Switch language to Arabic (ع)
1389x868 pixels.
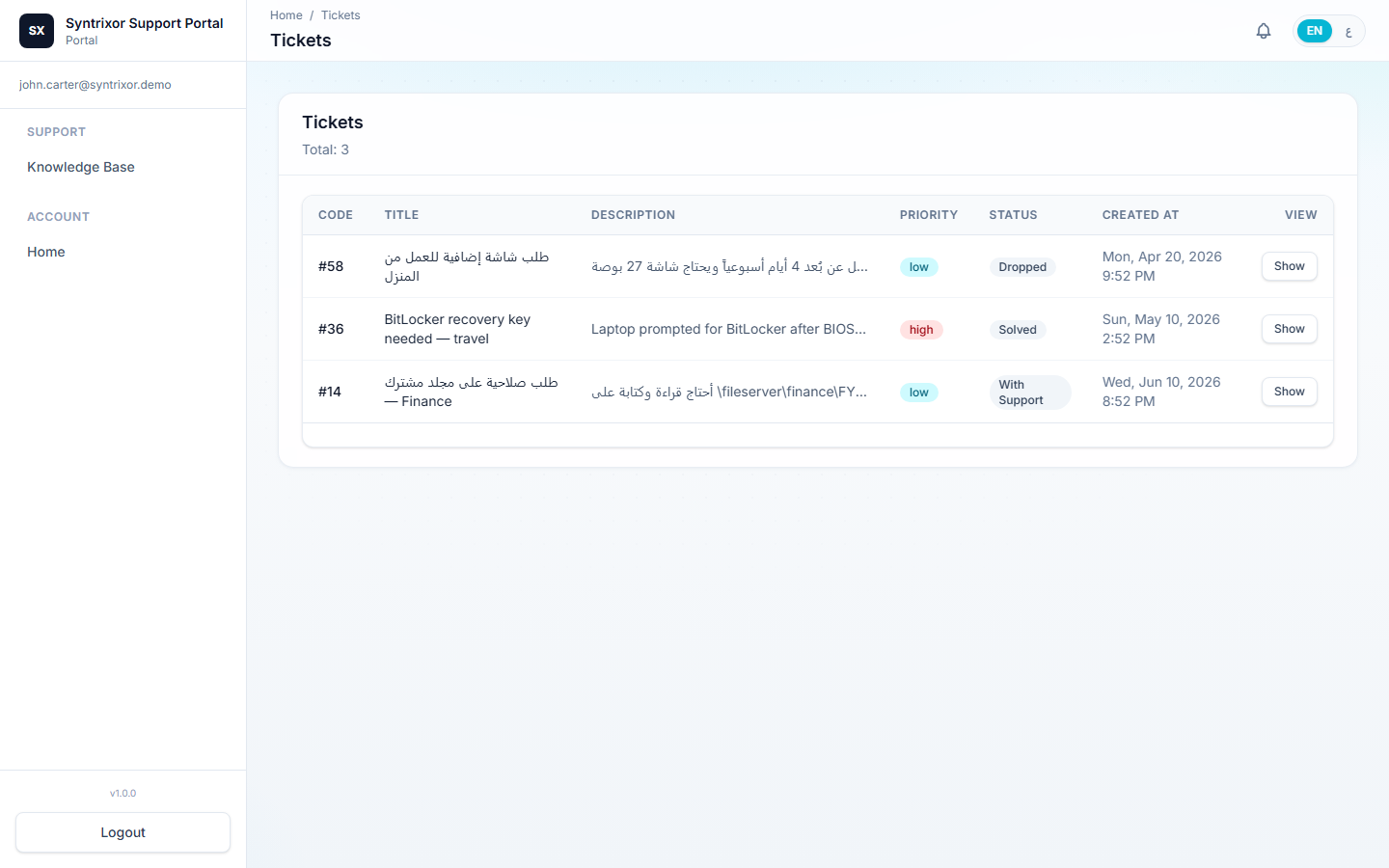[x=1348, y=31]
